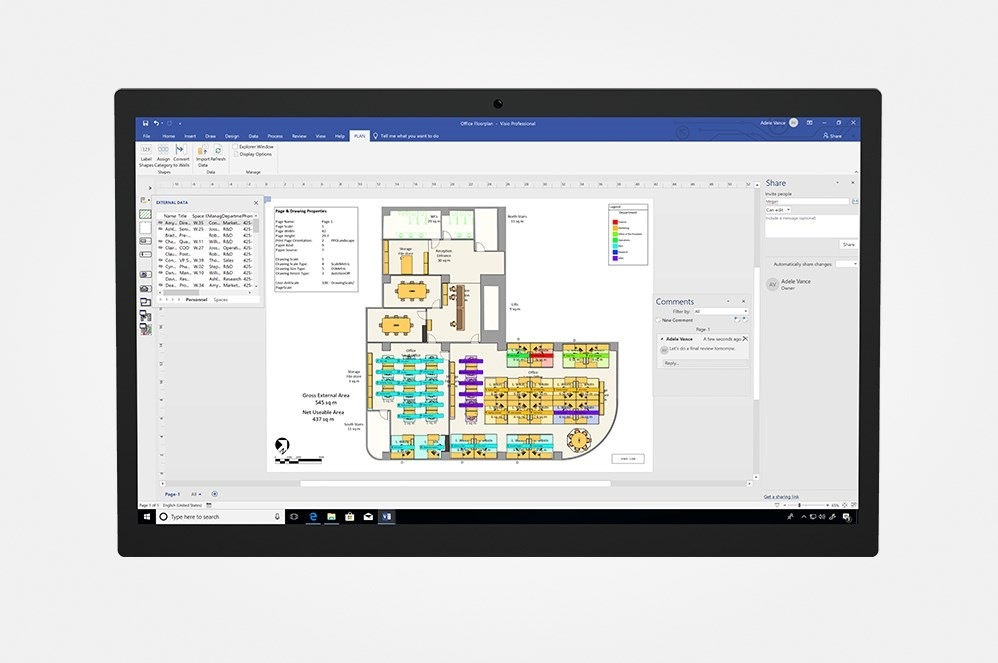Click Reply under Adele Vance's comment
The height and width of the screenshot is (663, 998).
[x=671, y=363]
